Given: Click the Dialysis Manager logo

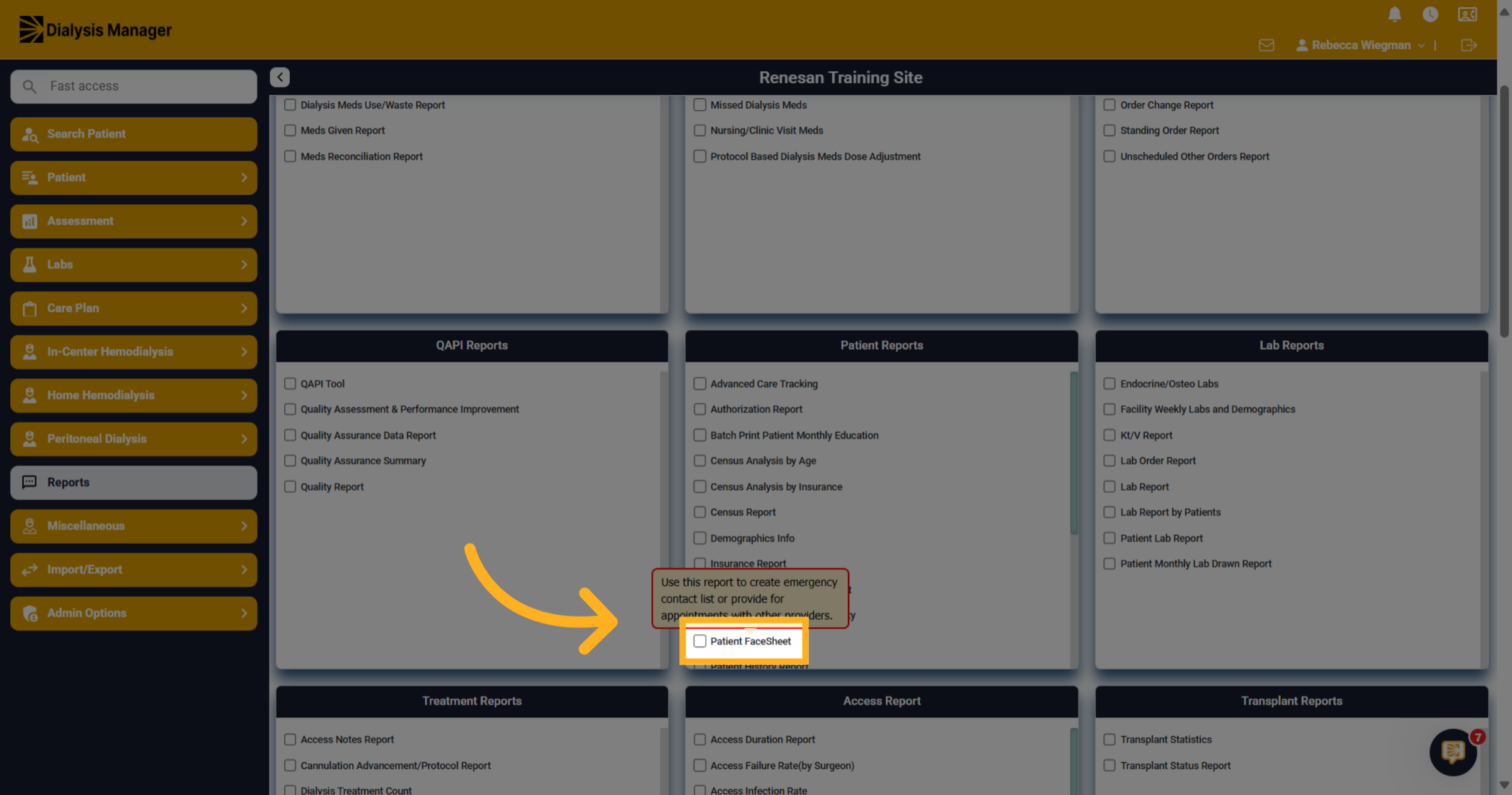Looking at the screenshot, I should (x=95, y=30).
